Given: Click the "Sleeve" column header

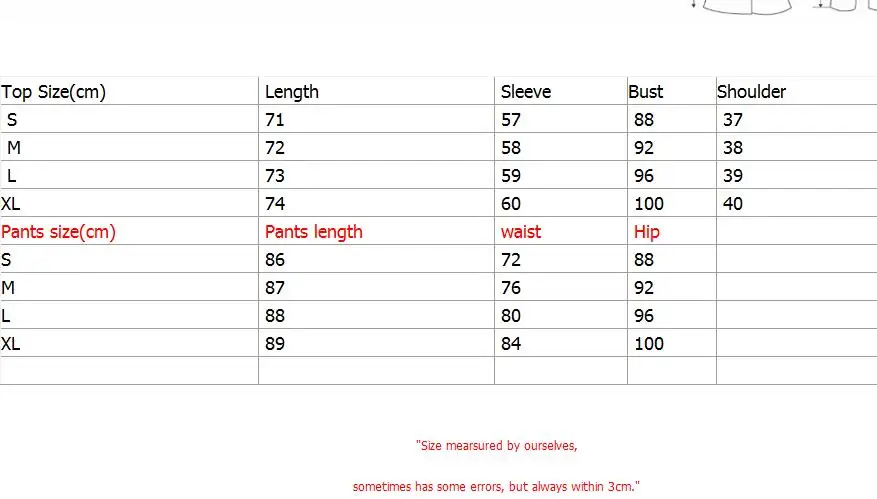Looking at the screenshot, I should [525, 92].
